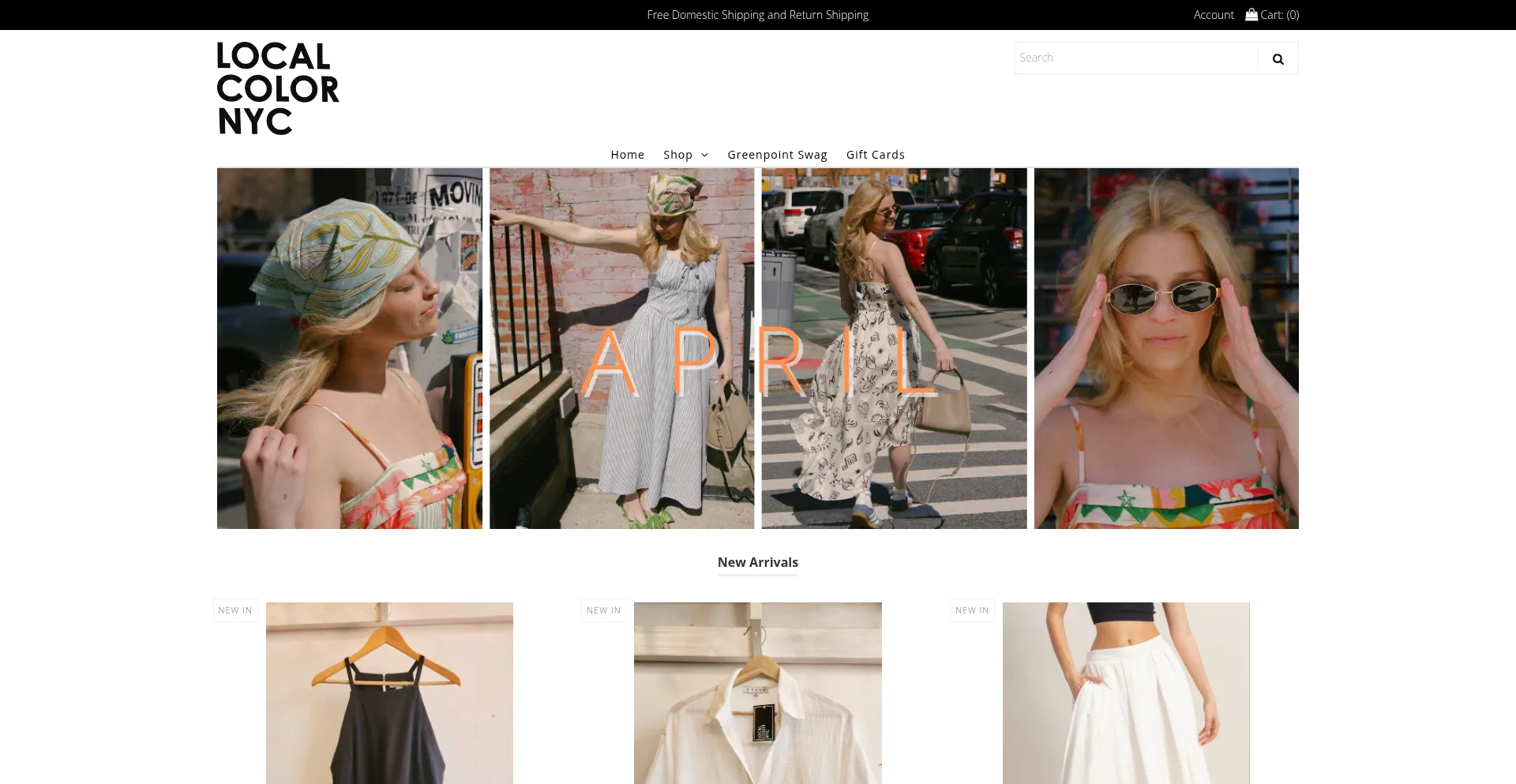1516x784 pixels.
Task: Select the headscarf woman banner photo
Action: (x=349, y=348)
